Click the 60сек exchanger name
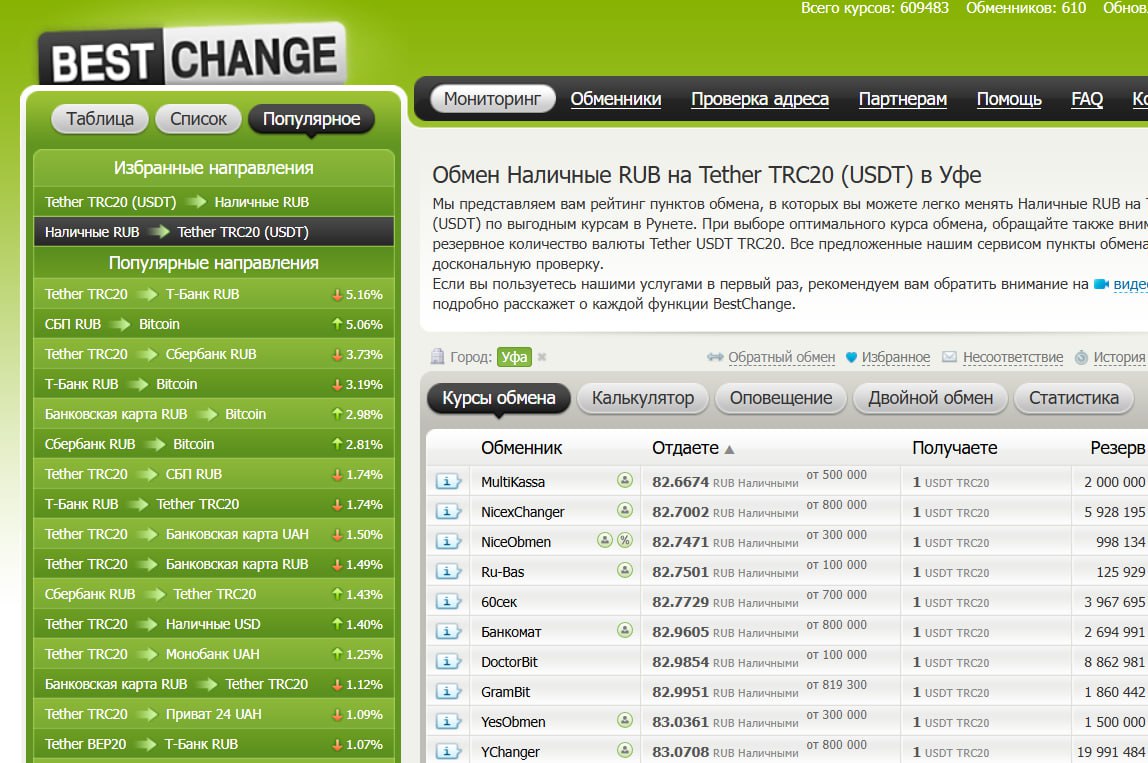The image size is (1148, 763). tap(499, 602)
